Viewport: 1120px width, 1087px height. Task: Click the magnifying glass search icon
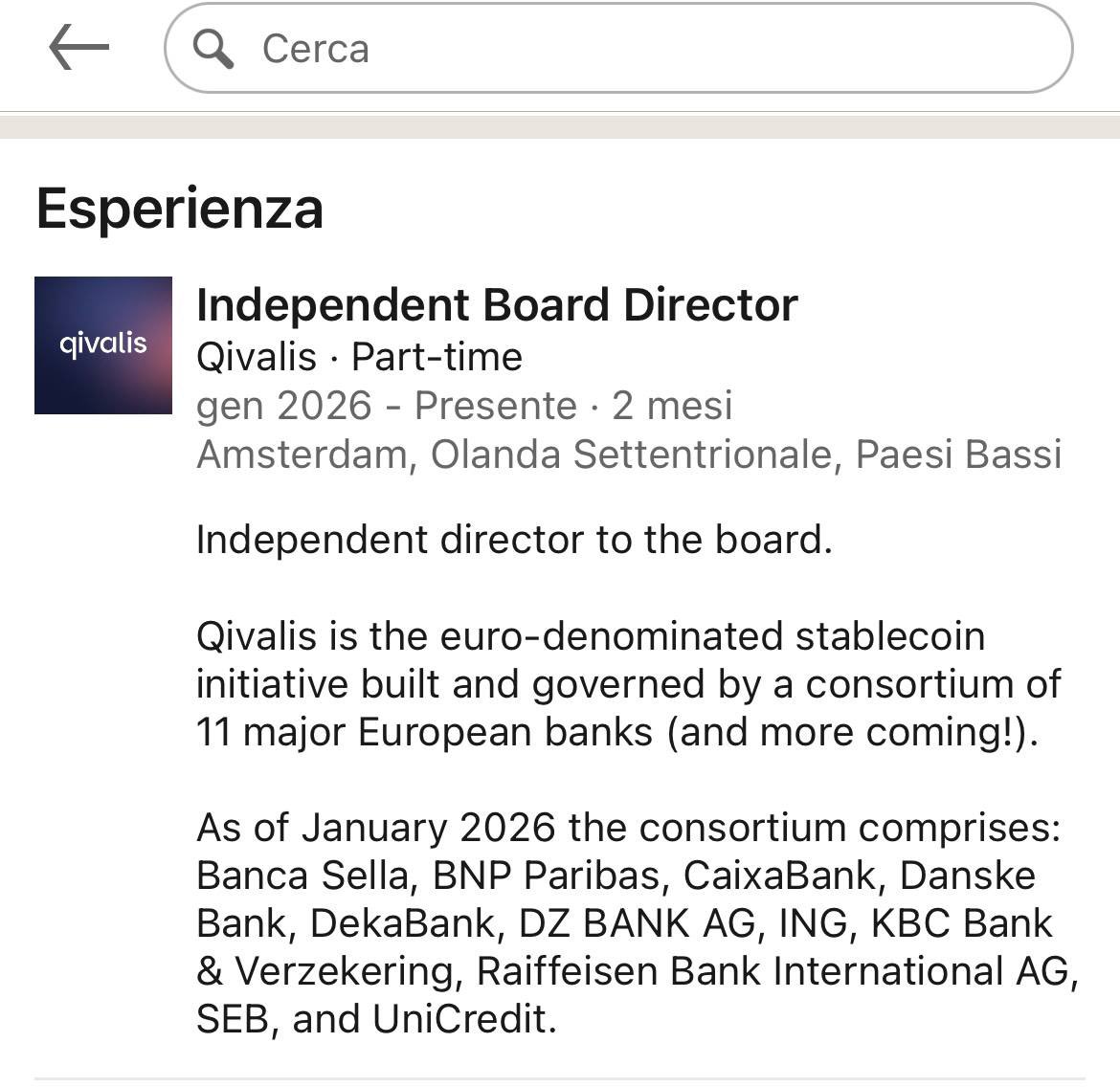tap(213, 48)
